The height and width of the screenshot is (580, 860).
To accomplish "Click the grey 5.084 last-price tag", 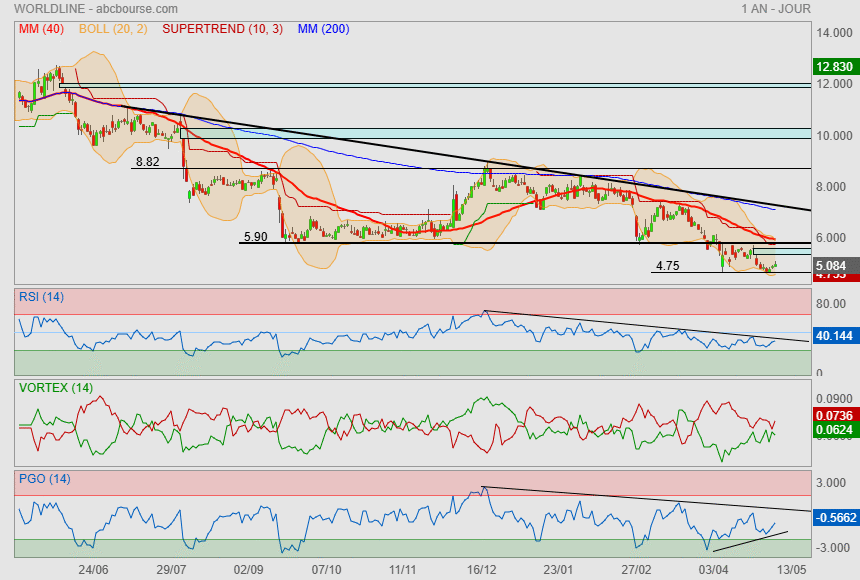I will (x=834, y=266).
